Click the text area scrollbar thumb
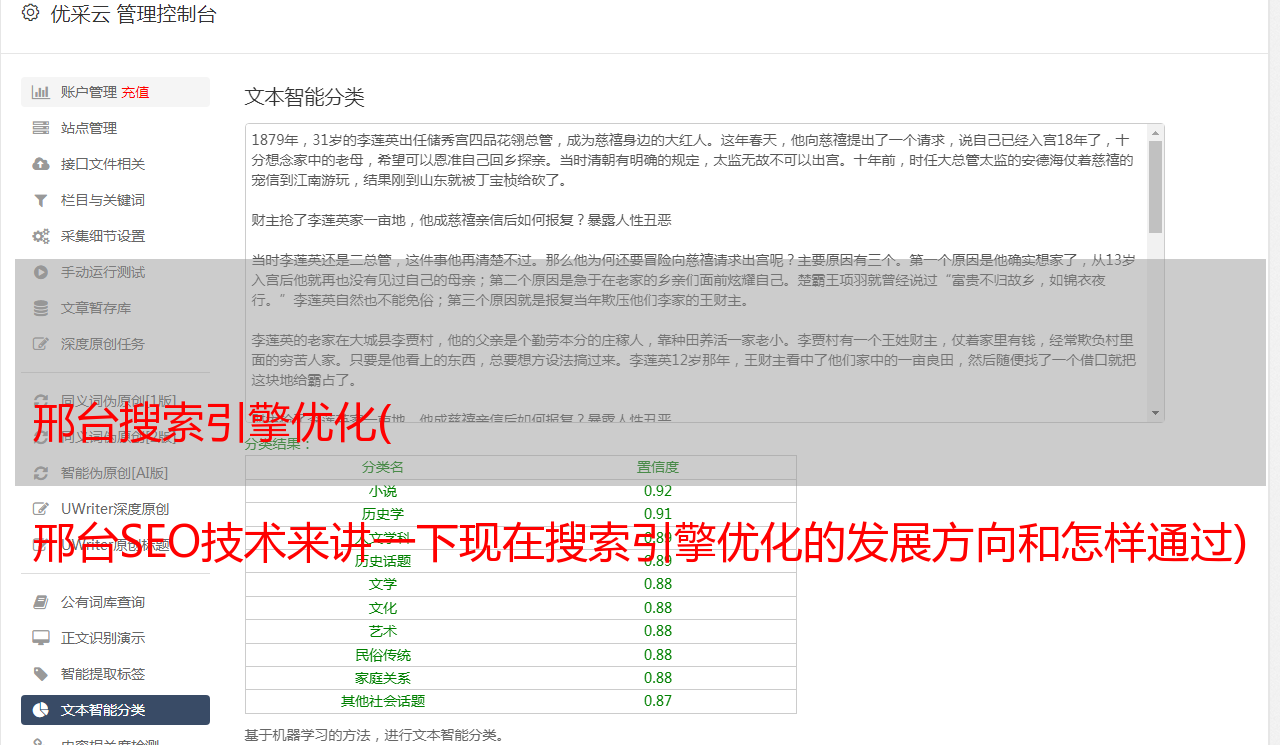Image resolution: width=1280 pixels, height=745 pixels. pyautogui.click(x=1156, y=187)
